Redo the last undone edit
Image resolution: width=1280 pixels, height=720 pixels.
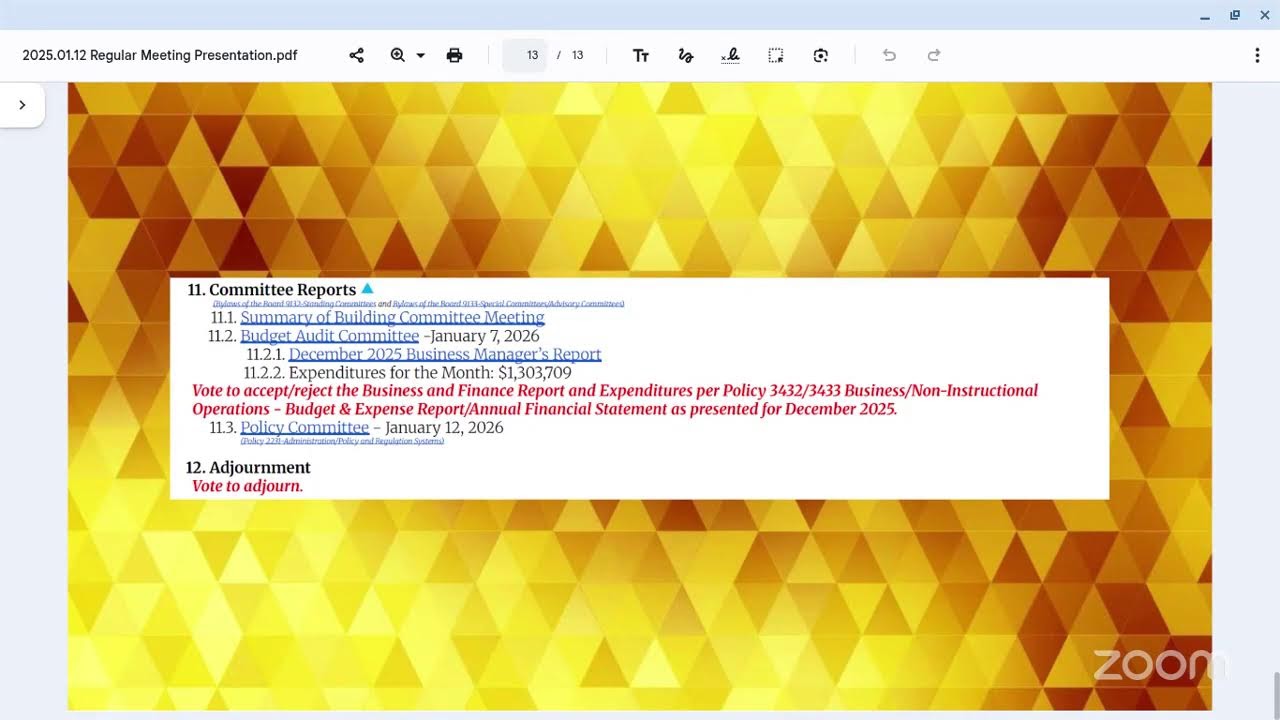(934, 56)
